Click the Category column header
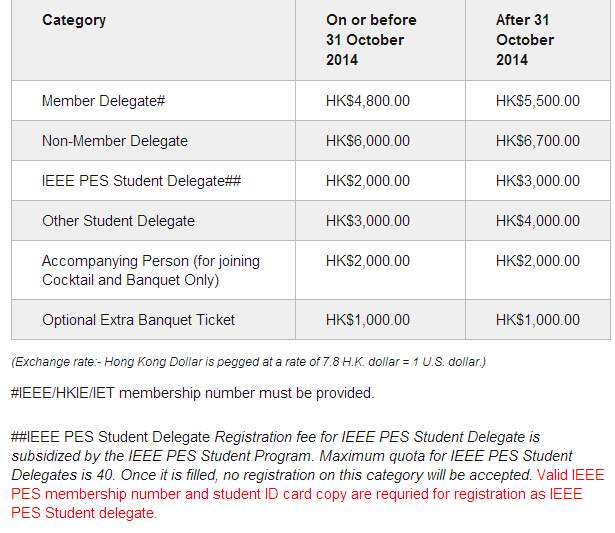Image resolution: width=615 pixels, height=533 pixels. 74,20
